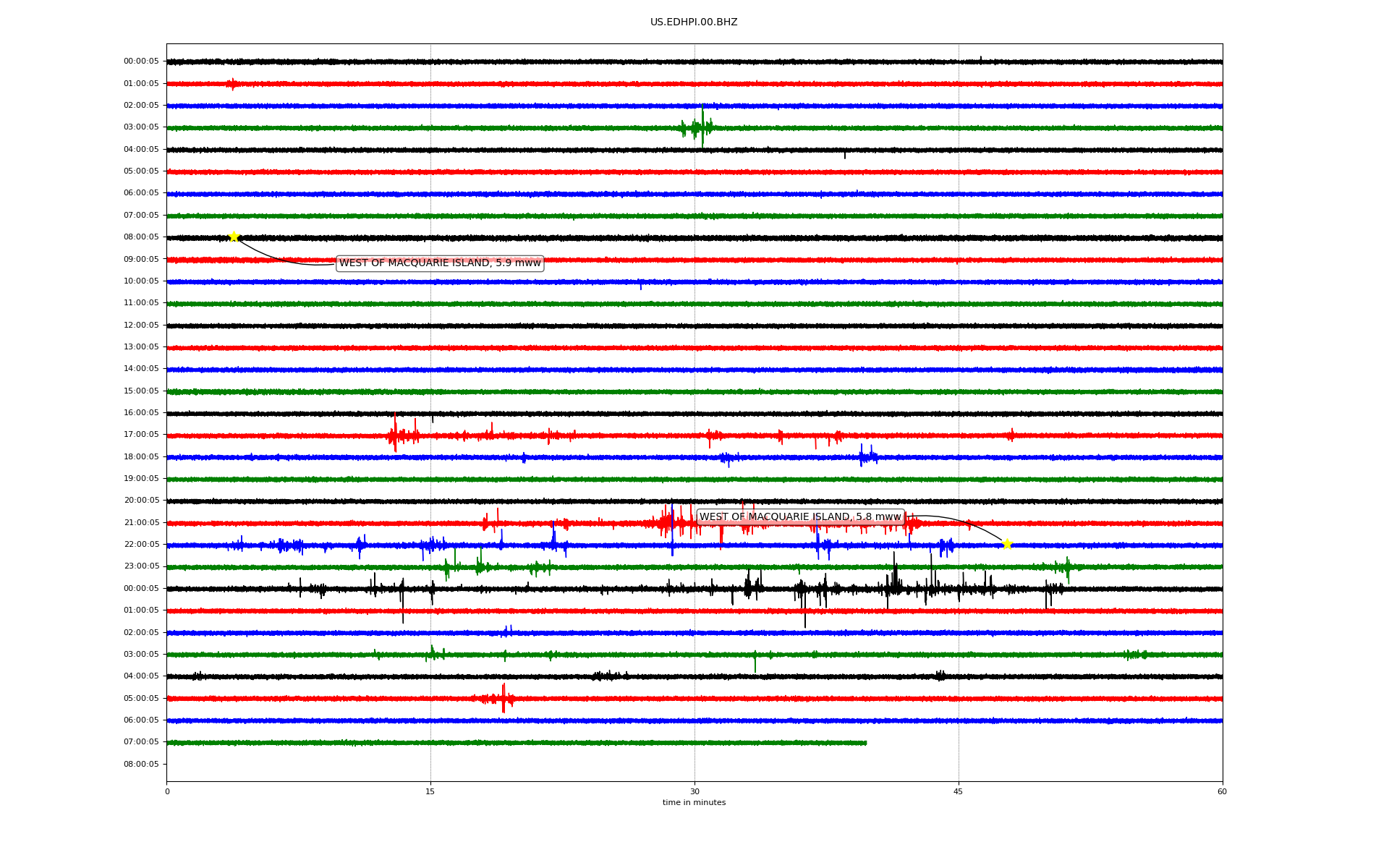Screen dimensions: 1389x868
Task: Click the empty 08:00:05 label at bottom
Action: [141, 764]
